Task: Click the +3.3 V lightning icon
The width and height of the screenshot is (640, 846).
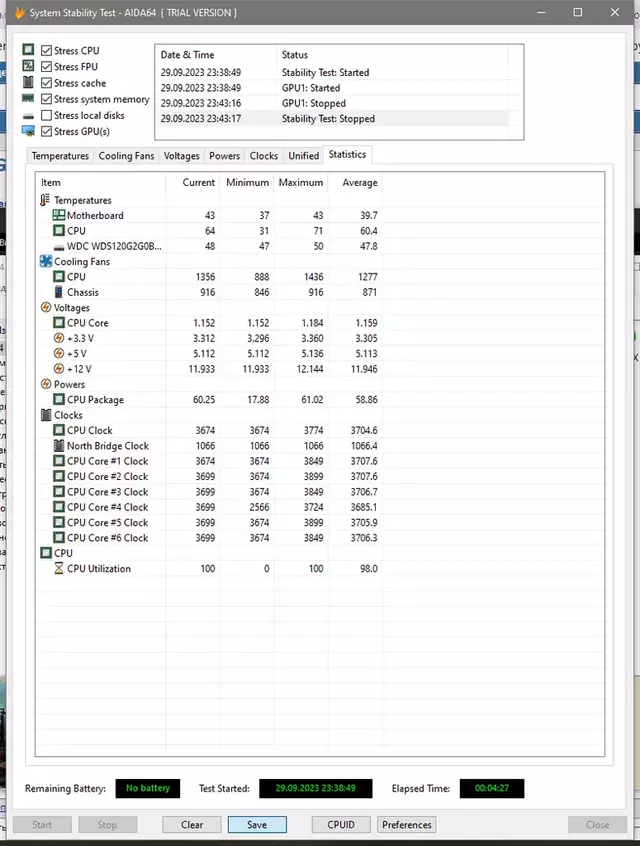Action: point(59,338)
